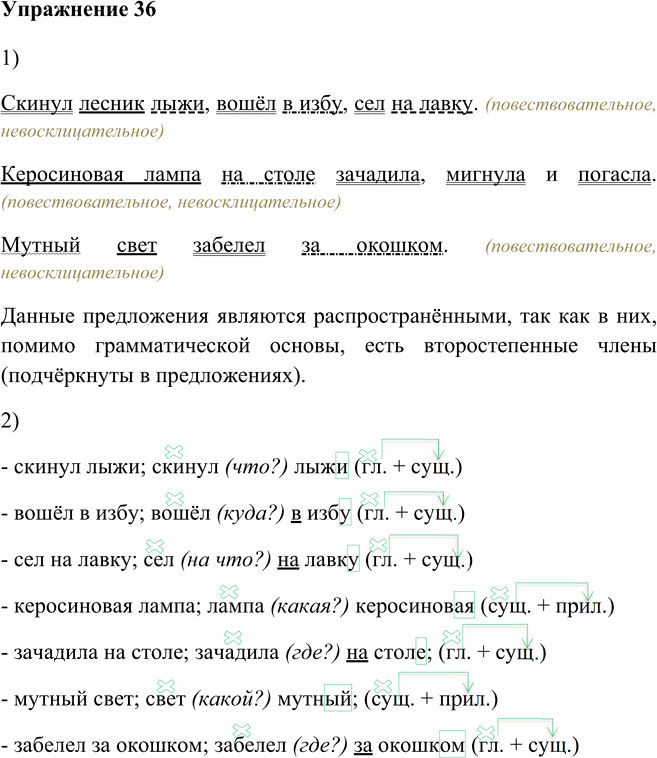Click '(гл. + сущ.)' in the 'сел на лавку' row
Viewport: 657px width, 758px height.
tap(419, 559)
